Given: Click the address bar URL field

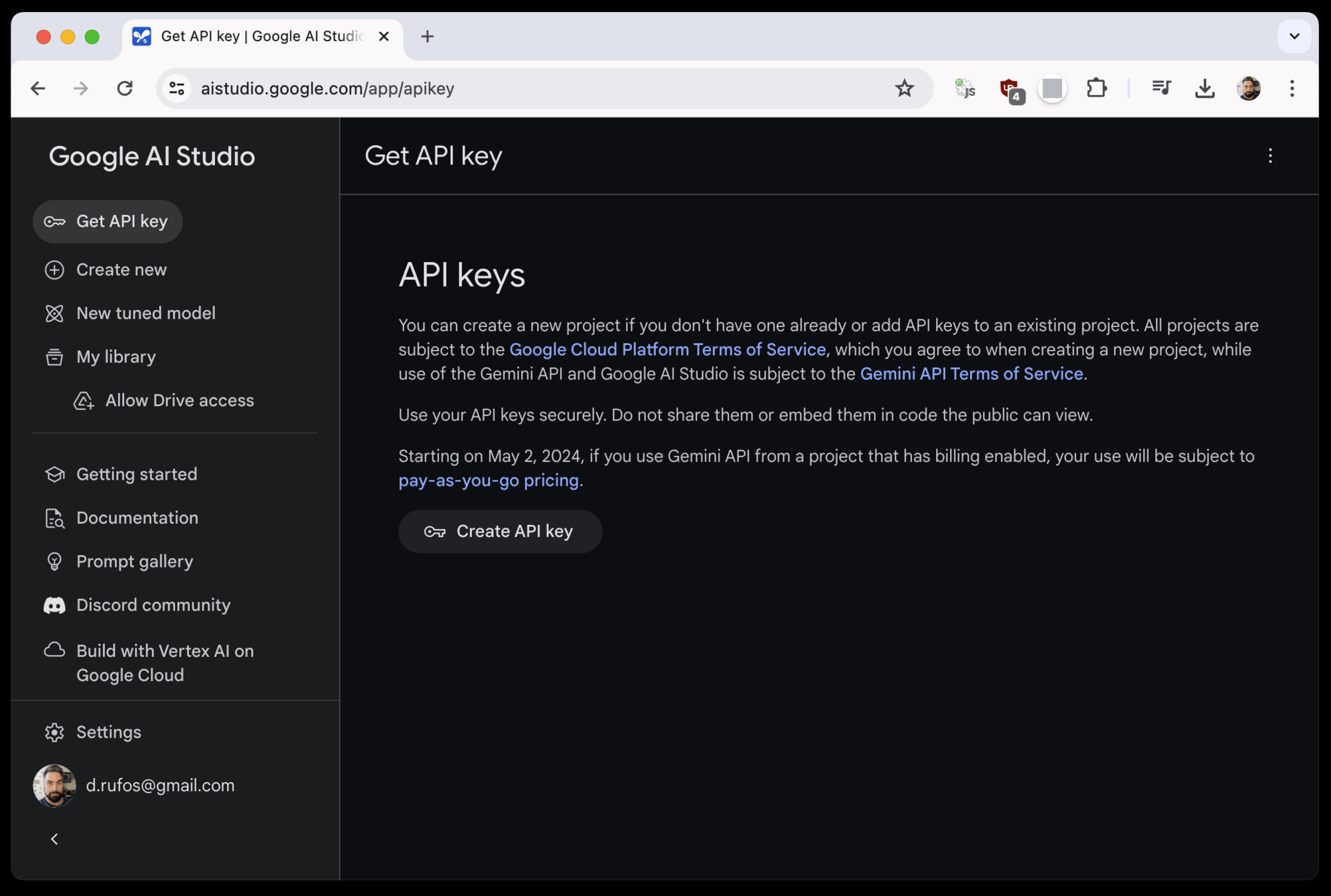Looking at the screenshot, I should [x=531, y=88].
